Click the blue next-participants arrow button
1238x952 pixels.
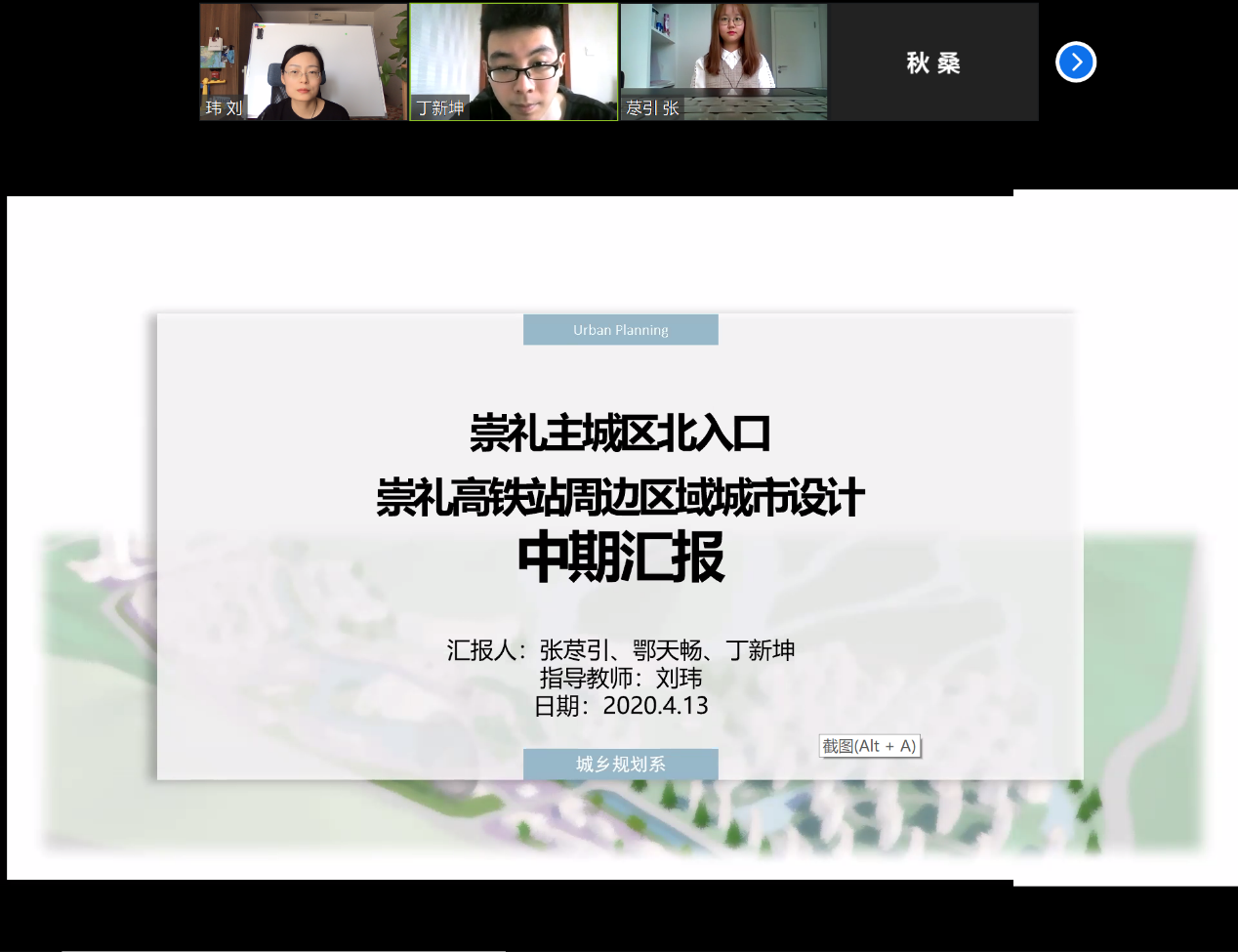[1076, 62]
